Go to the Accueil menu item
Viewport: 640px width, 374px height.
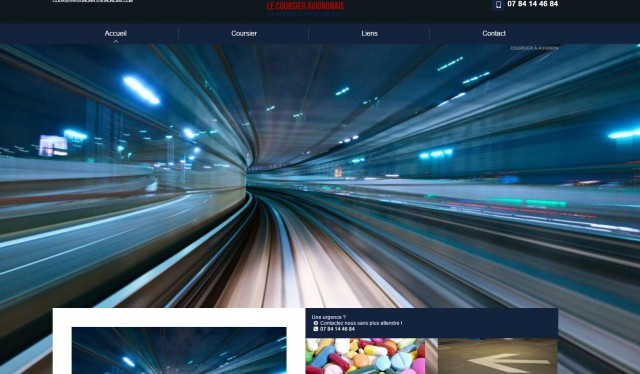116,33
